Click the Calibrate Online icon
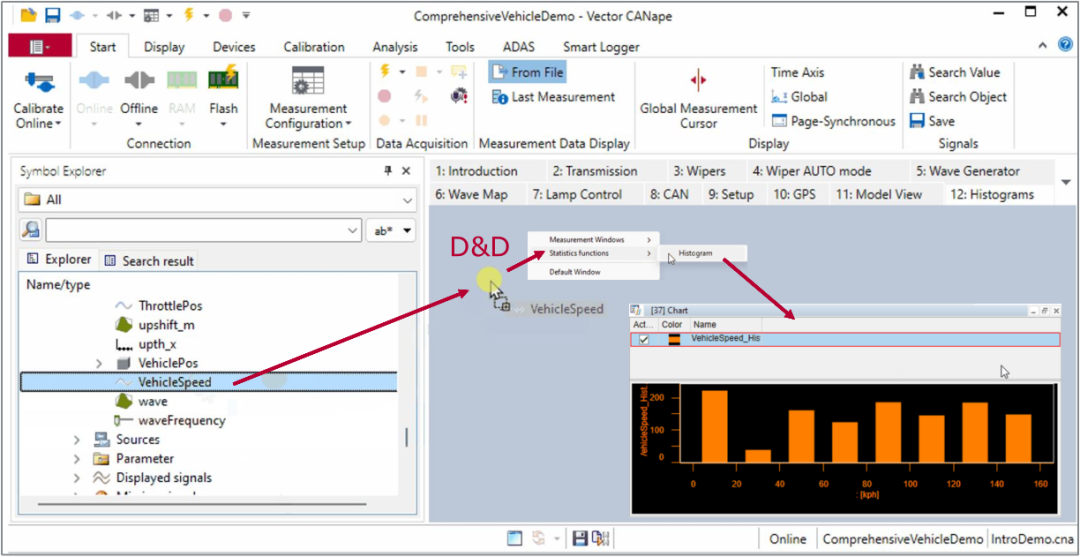This screenshot has width=1080, height=557. [39, 81]
